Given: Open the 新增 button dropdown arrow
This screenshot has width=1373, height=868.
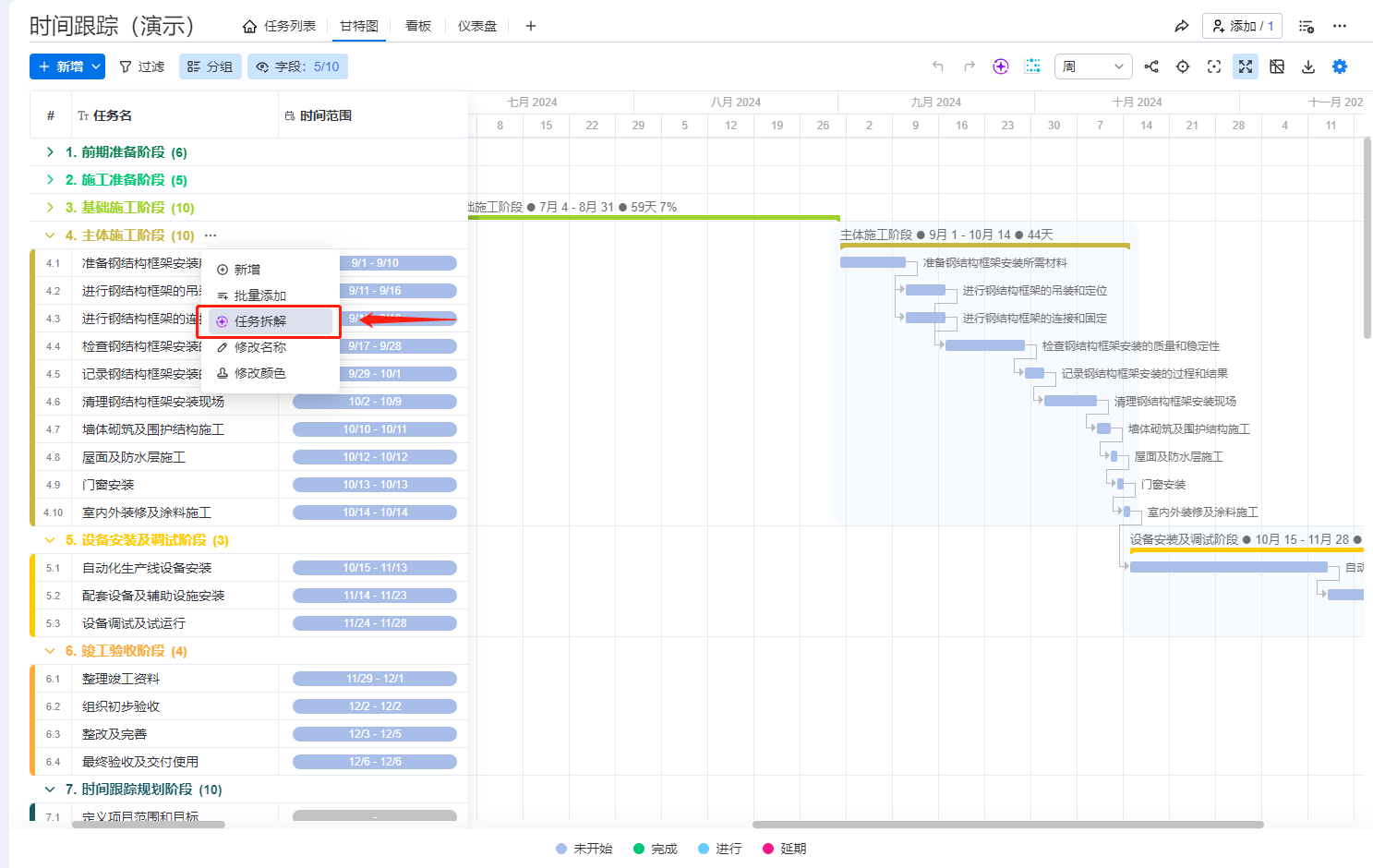Looking at the screenshot, I should [96, 66].
